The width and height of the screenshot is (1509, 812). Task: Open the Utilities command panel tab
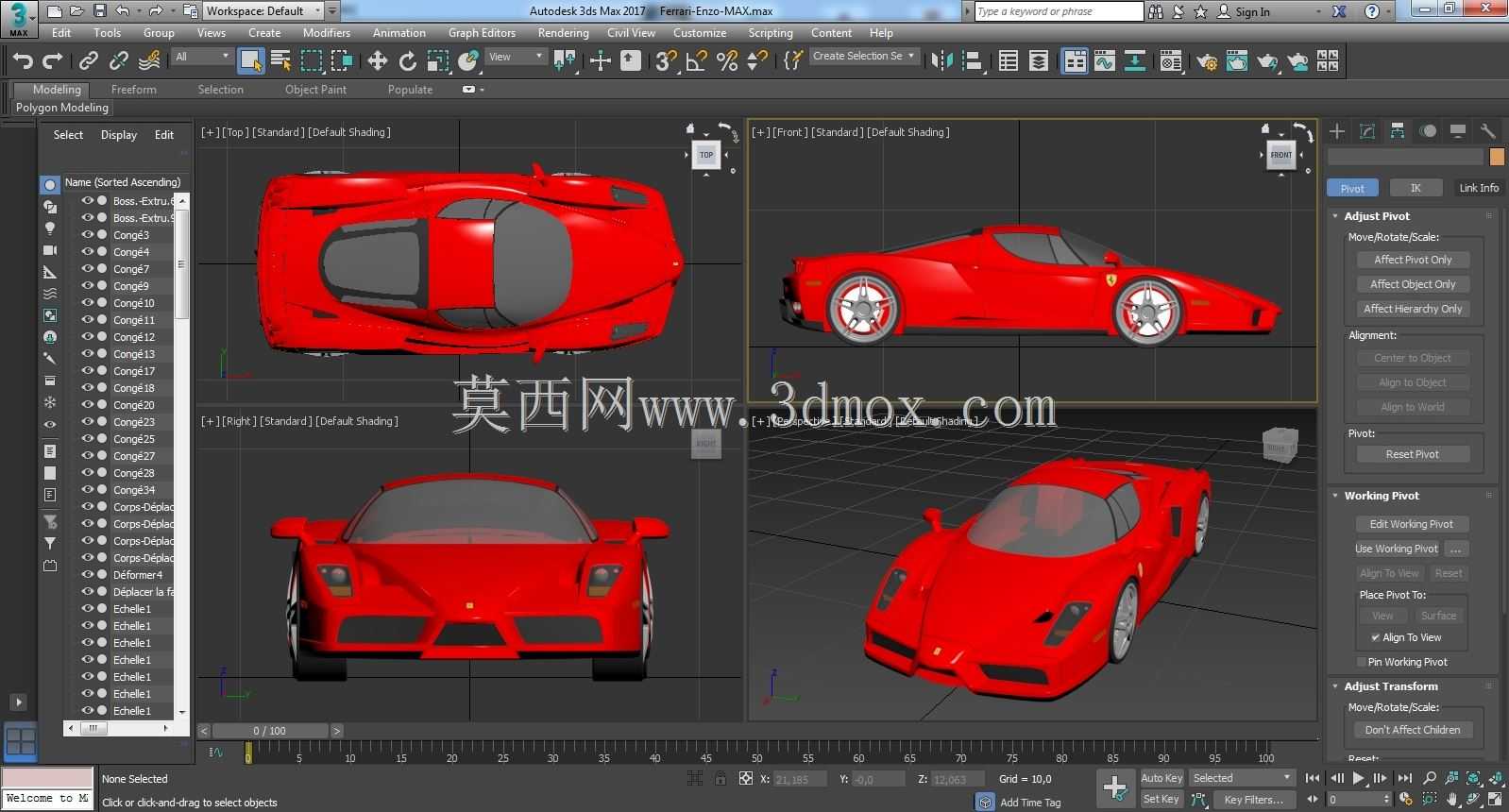coord(1488,131)
